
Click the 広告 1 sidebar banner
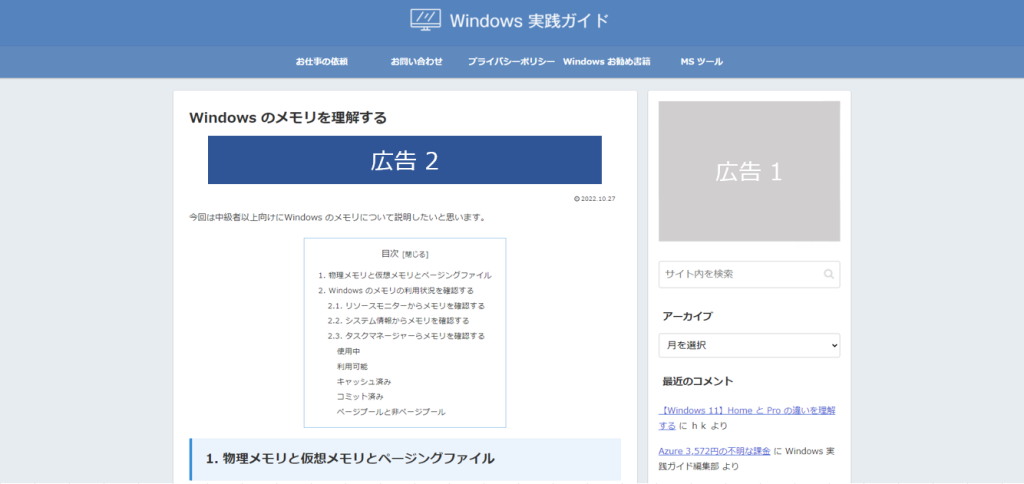click(x=749, y=171)
